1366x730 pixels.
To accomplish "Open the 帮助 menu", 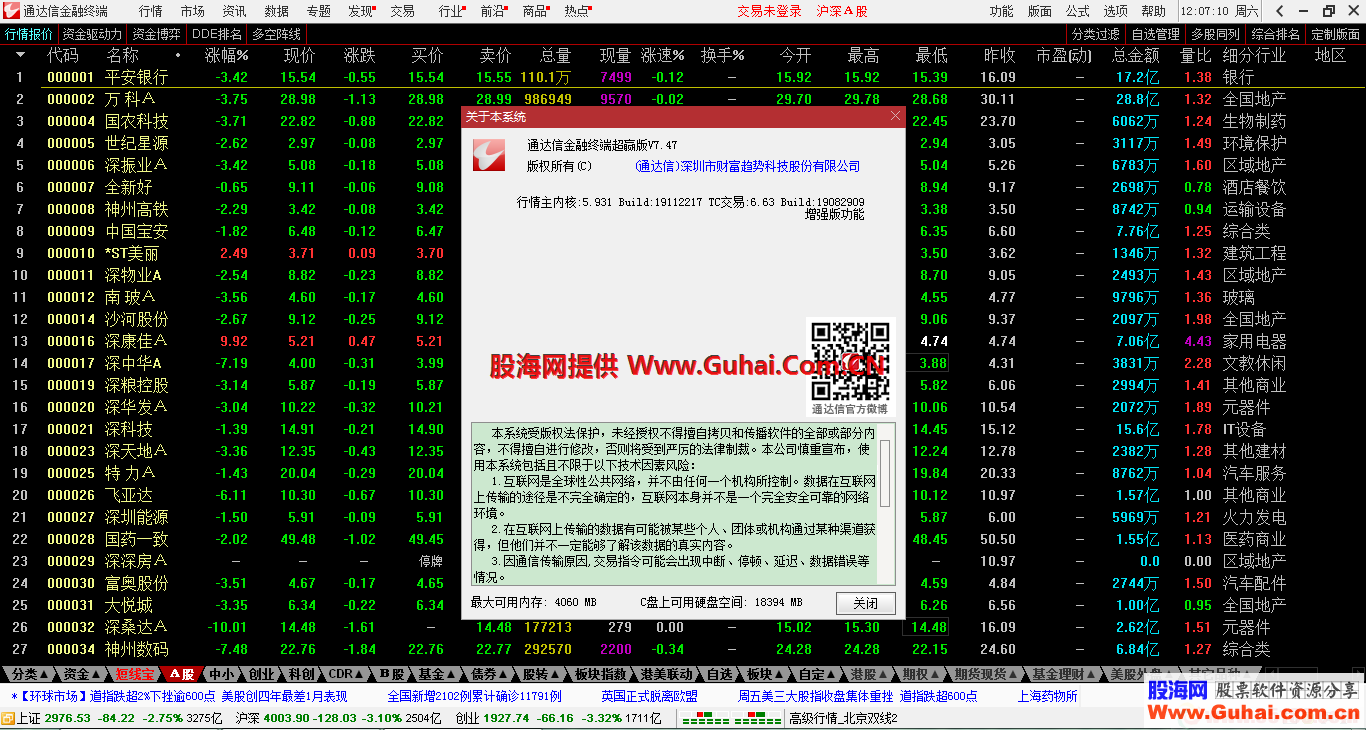I will coord(1154,11).
